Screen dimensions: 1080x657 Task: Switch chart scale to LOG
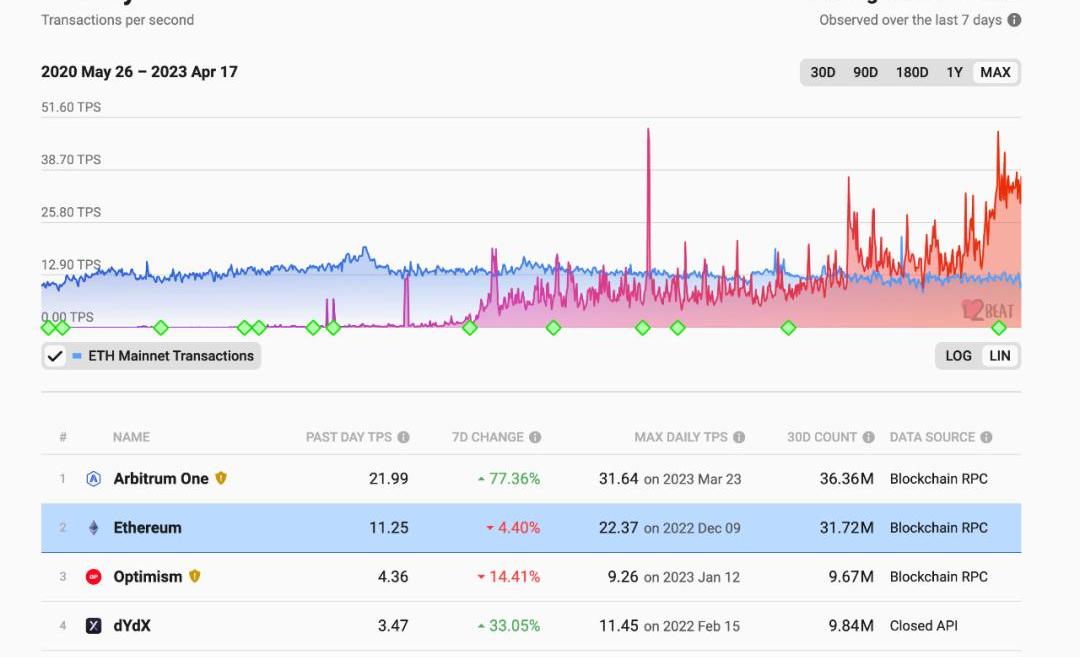[x=958, y=356]
